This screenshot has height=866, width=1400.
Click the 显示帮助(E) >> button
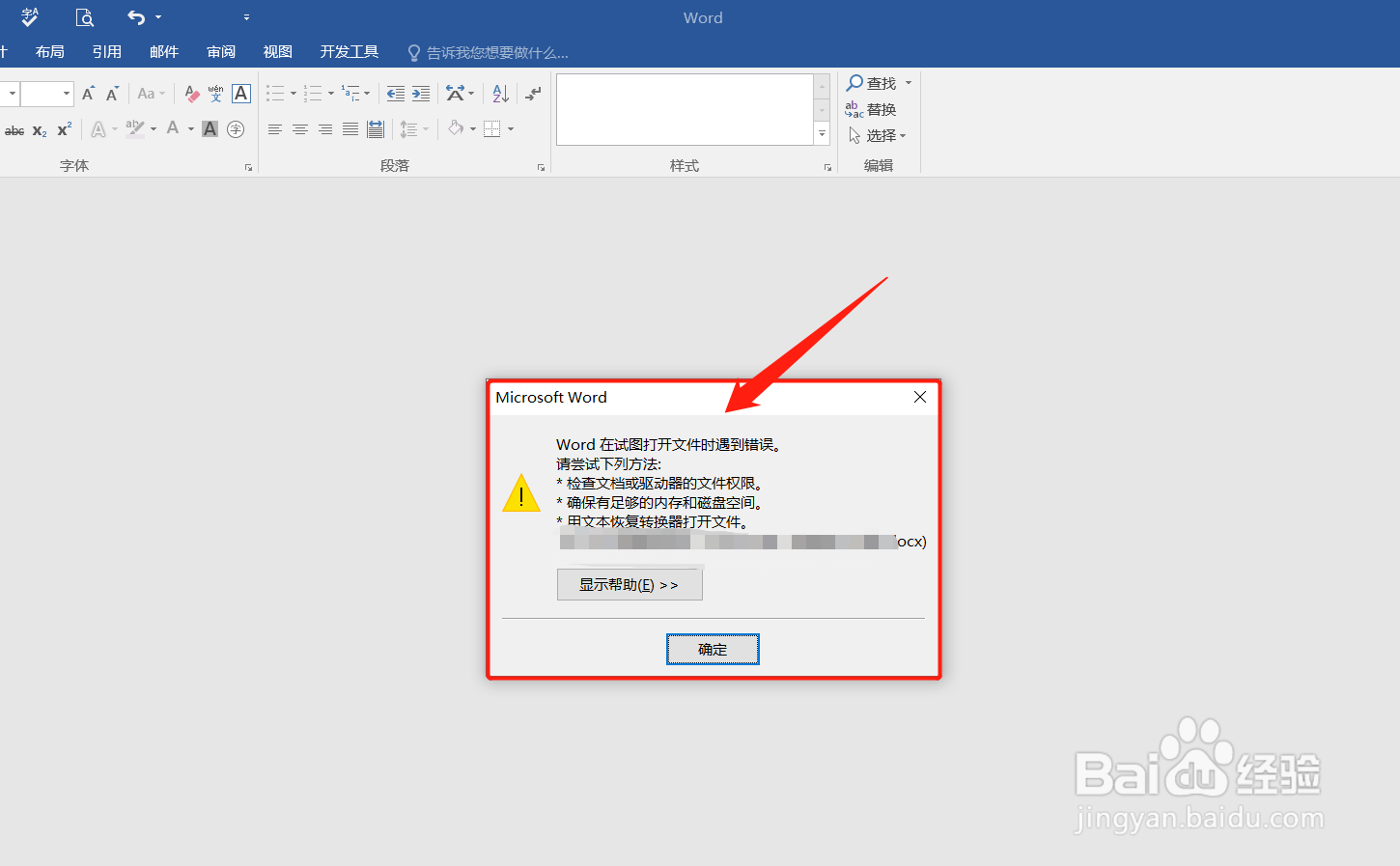(630, 585)
